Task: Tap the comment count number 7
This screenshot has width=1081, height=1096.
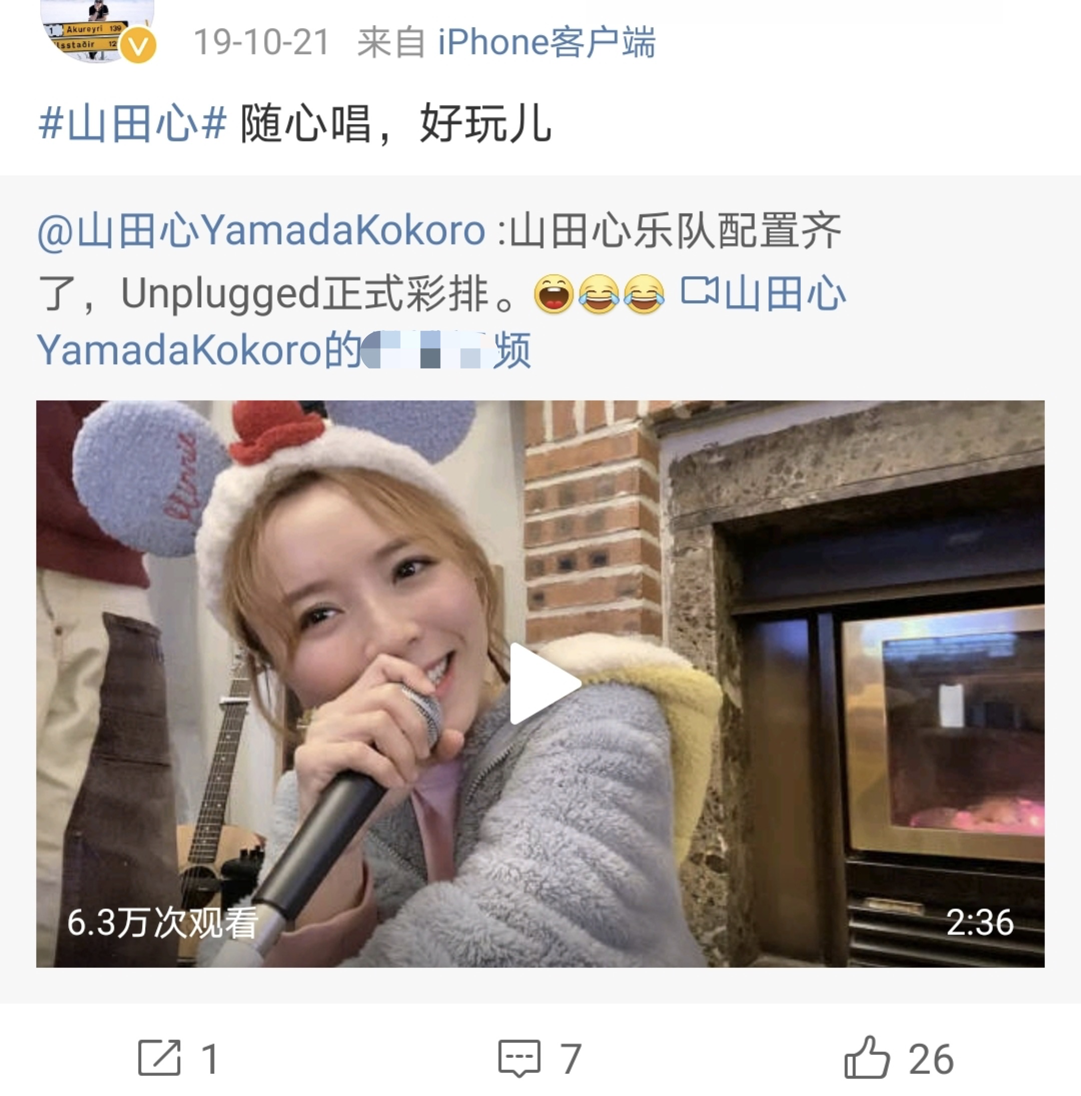Action: coord(571,1058)
